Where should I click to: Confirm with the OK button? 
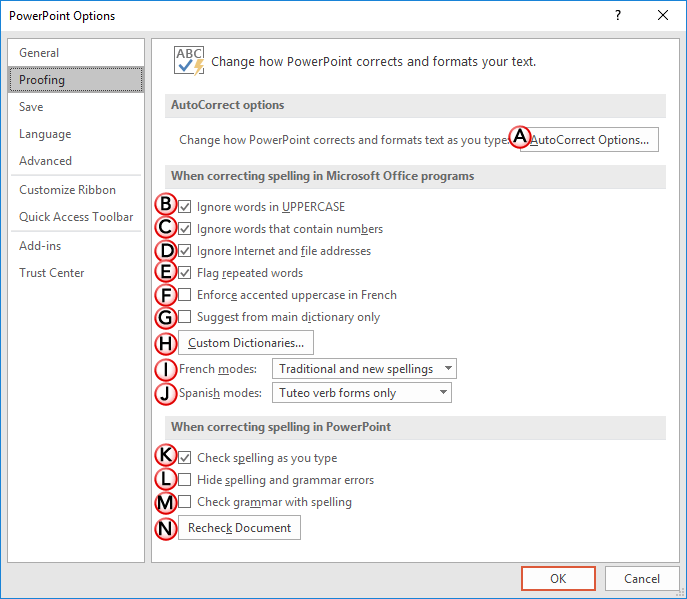click(558, 578)
